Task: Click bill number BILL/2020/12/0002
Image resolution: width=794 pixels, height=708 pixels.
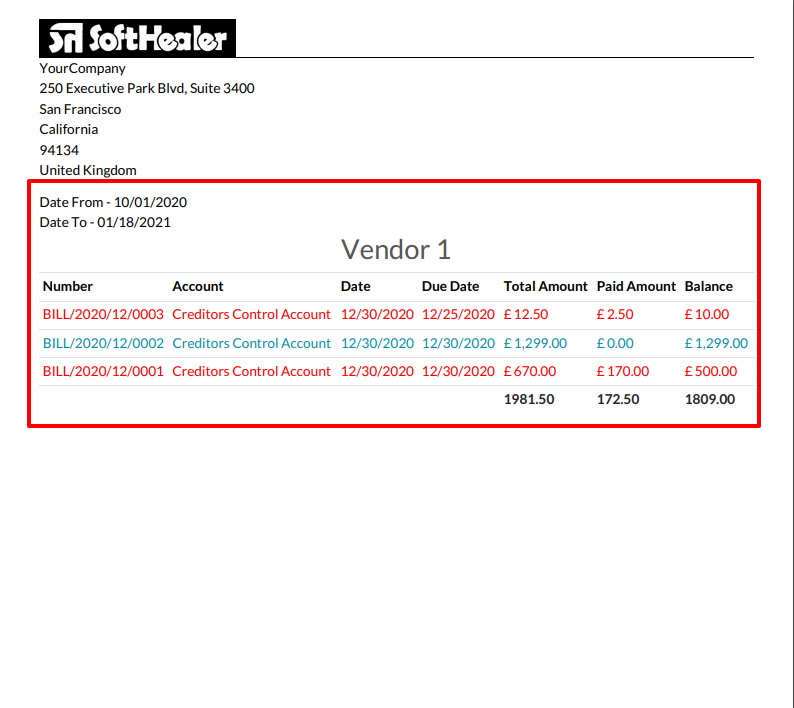Action: click(103, 343)
